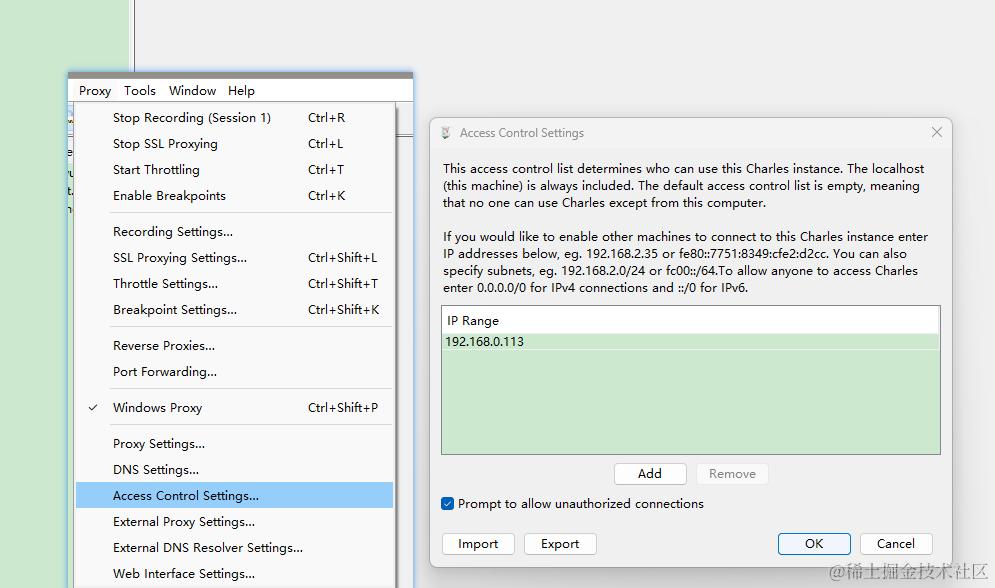The height and width of the screenshot is (588, 995).
Task: Click the Import button
Action: coord(478,544)
